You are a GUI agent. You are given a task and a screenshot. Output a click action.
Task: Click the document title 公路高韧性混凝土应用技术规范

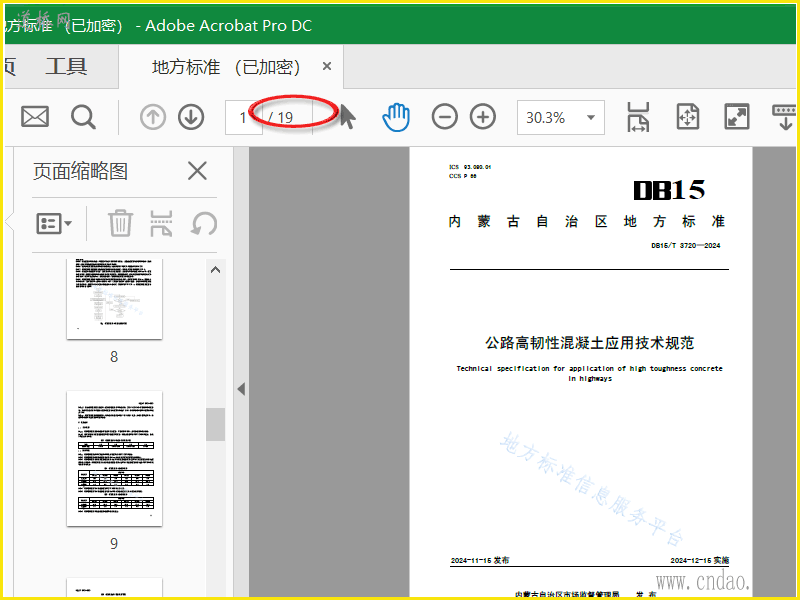[589, 343]
